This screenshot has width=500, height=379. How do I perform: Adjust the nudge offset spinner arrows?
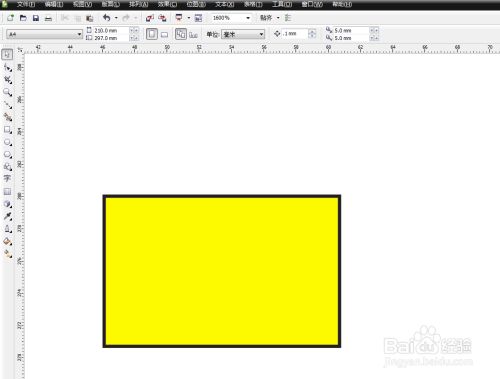click(312, 34)
